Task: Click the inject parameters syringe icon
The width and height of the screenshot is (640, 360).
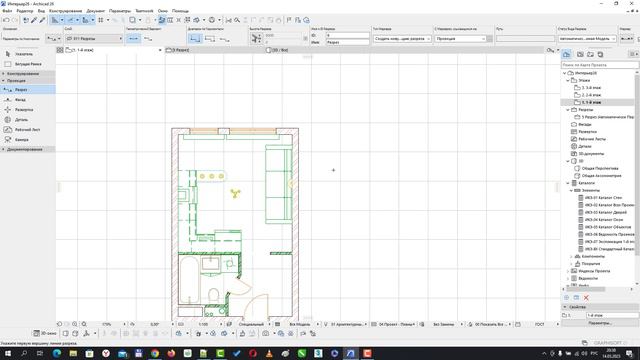Action: 42,20
